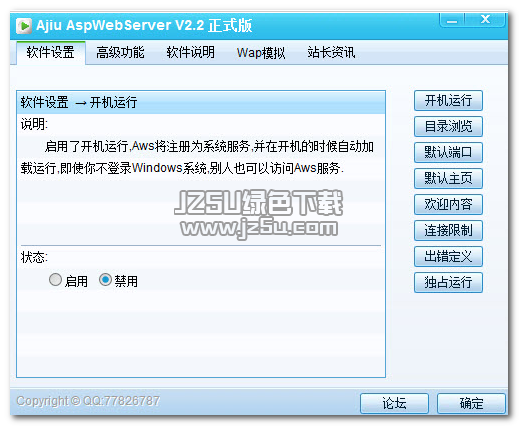The width and height of the screenshot is (519, 426).
Task: Click the 软件设置 → 开机运行 panel header
Action: (201, 102)
